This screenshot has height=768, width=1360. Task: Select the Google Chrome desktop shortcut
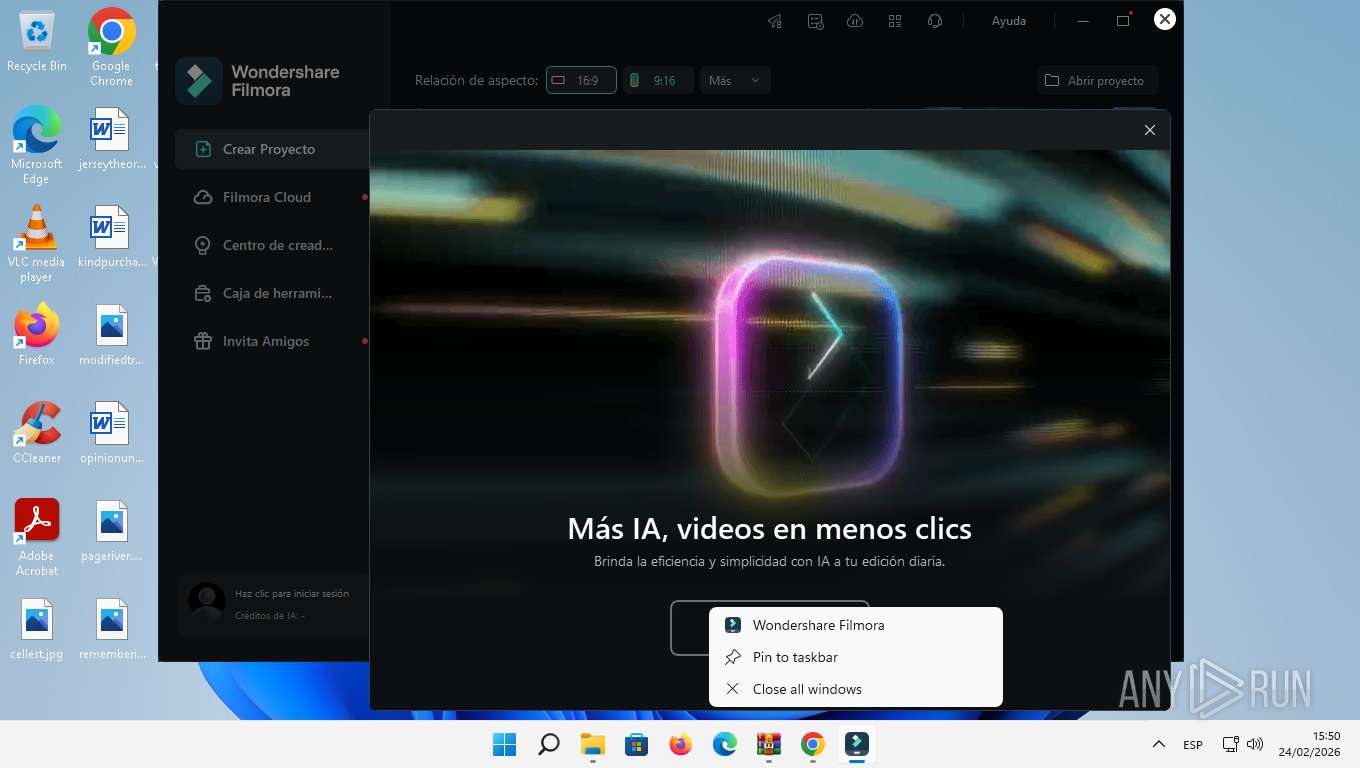(x=111, y=48)
